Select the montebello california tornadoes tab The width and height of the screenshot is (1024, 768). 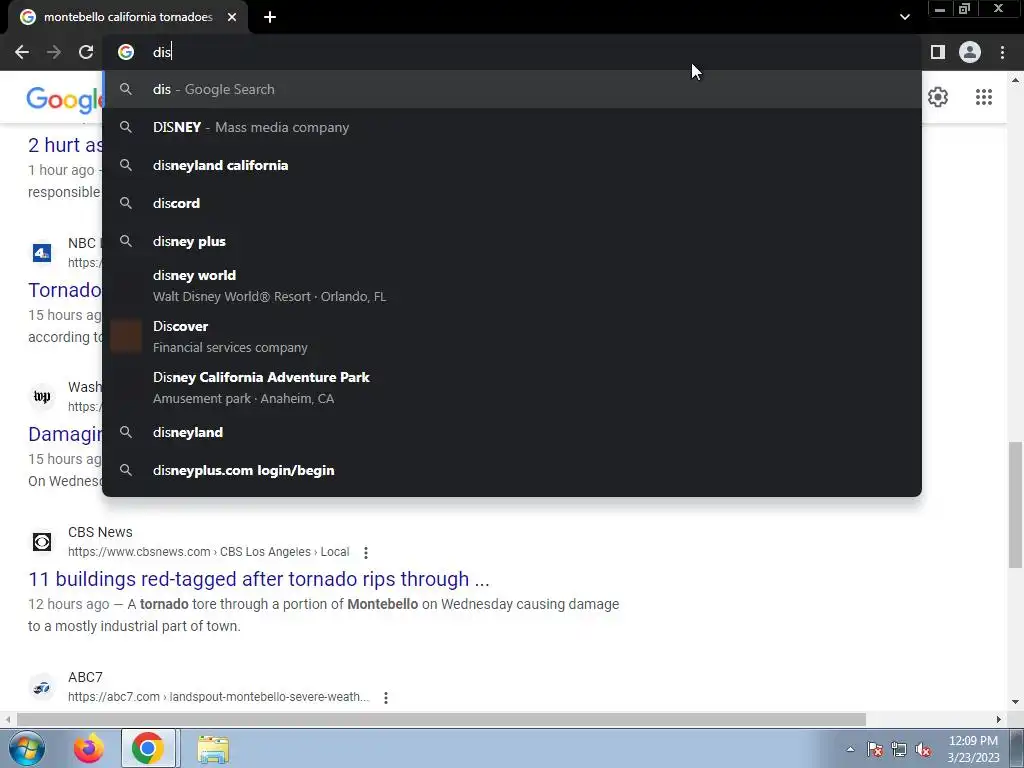click(128, 17)
